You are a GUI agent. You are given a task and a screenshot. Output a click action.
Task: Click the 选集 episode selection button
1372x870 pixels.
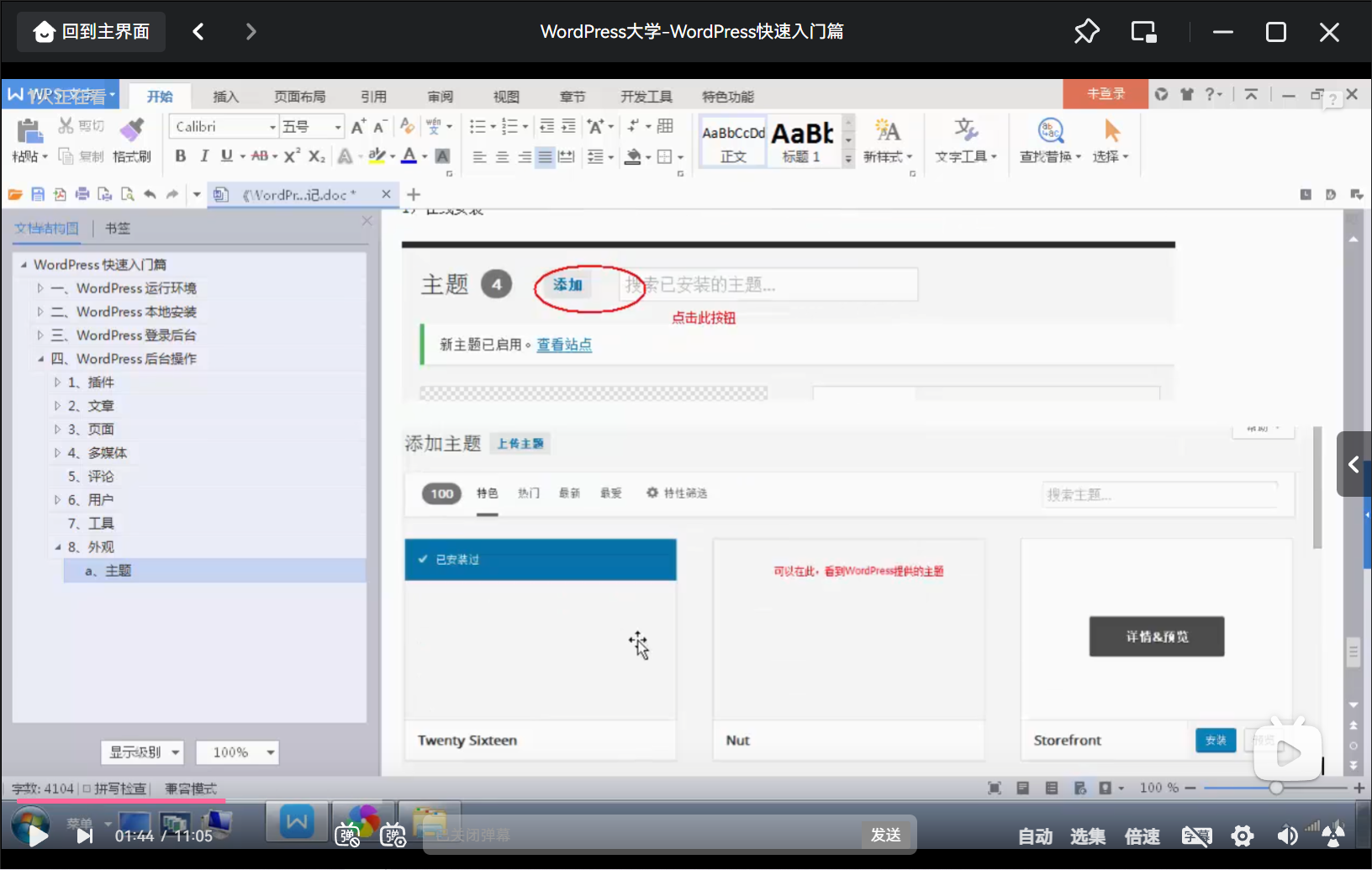pyautogui.click(x=1088, y=836)
